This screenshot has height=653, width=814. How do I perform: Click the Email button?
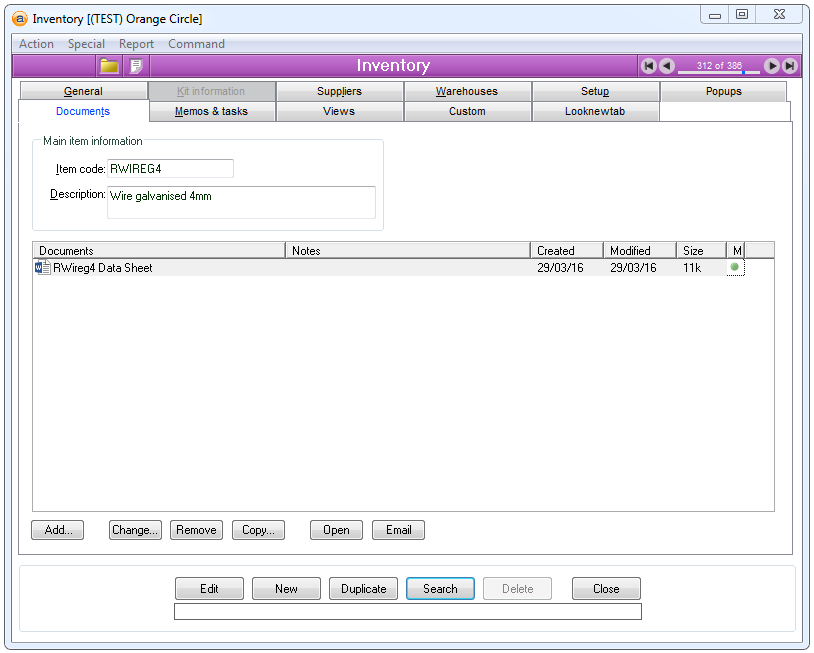(398, 530)
